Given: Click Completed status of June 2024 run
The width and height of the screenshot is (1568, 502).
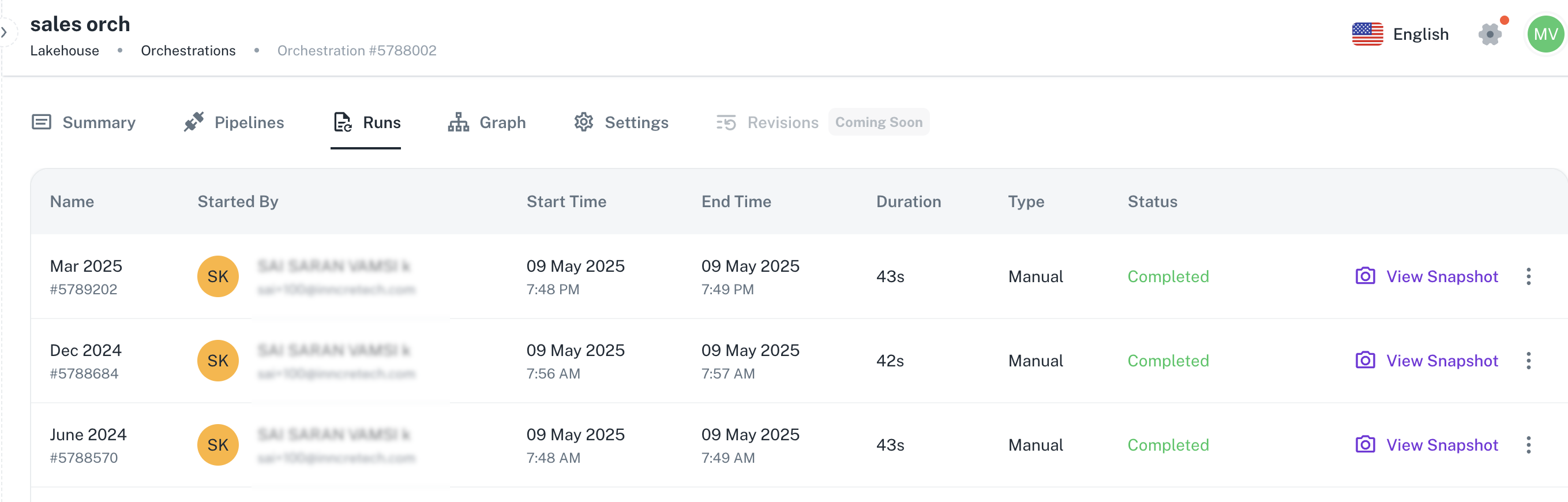Looking at the screenshot, I should 1168,445.
